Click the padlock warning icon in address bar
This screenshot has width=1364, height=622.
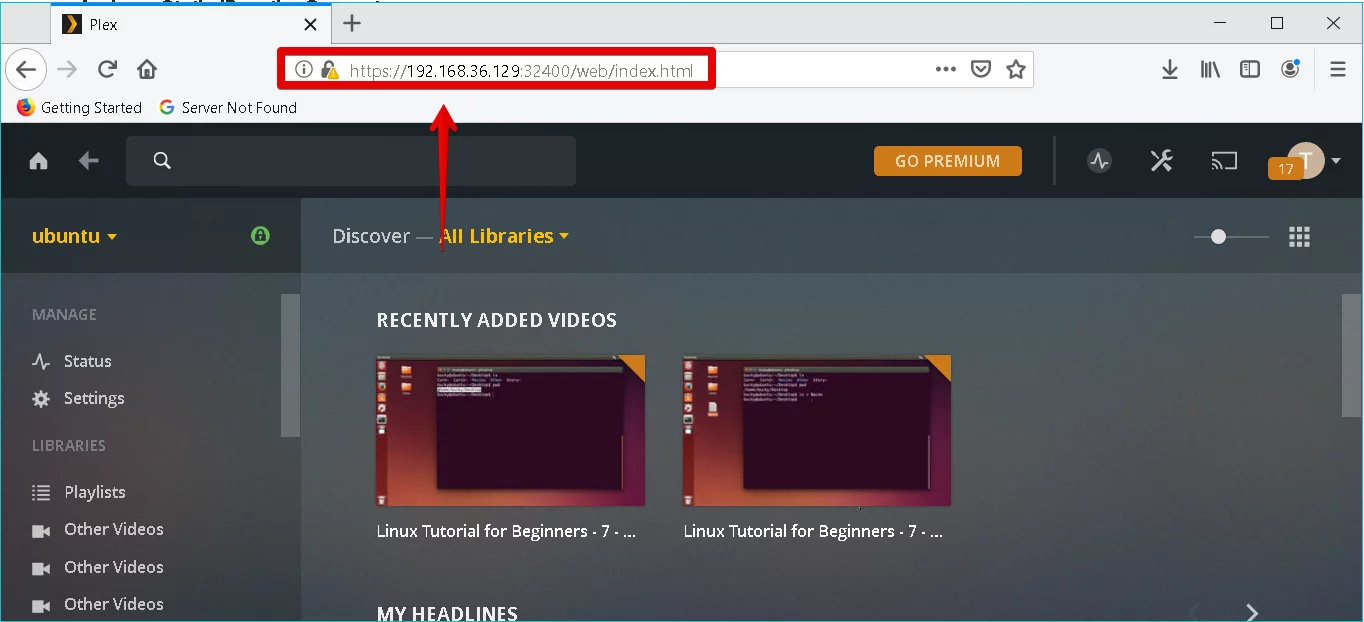coord(329,70)
